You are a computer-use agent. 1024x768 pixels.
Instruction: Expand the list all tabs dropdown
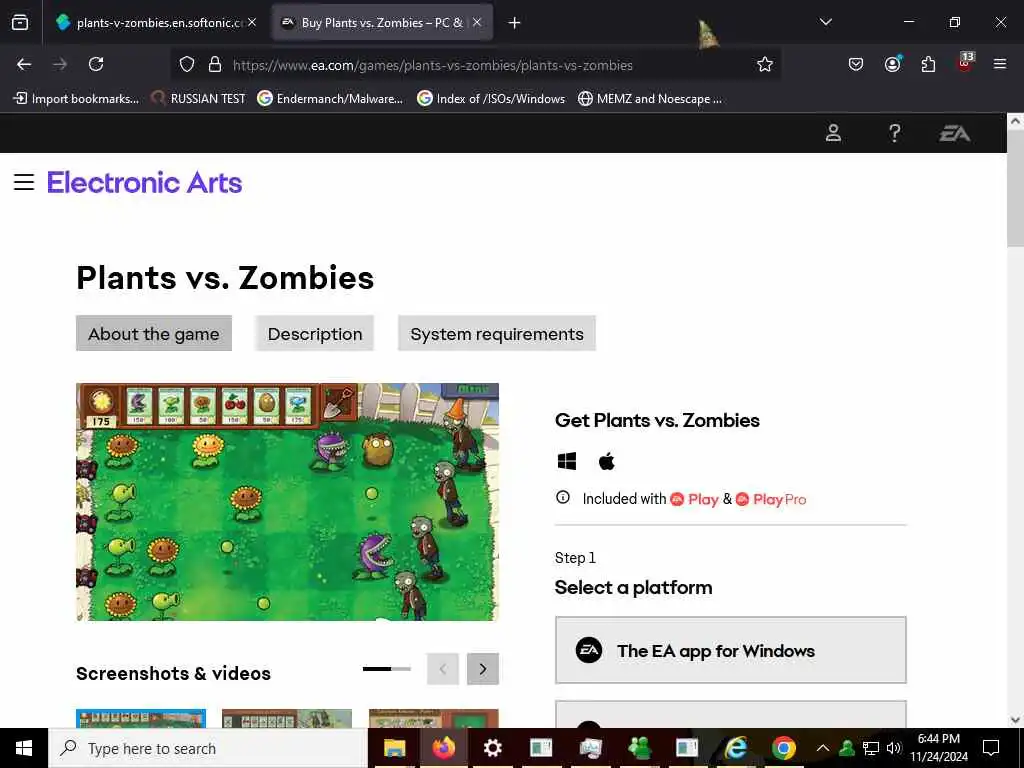click(825, 22)
